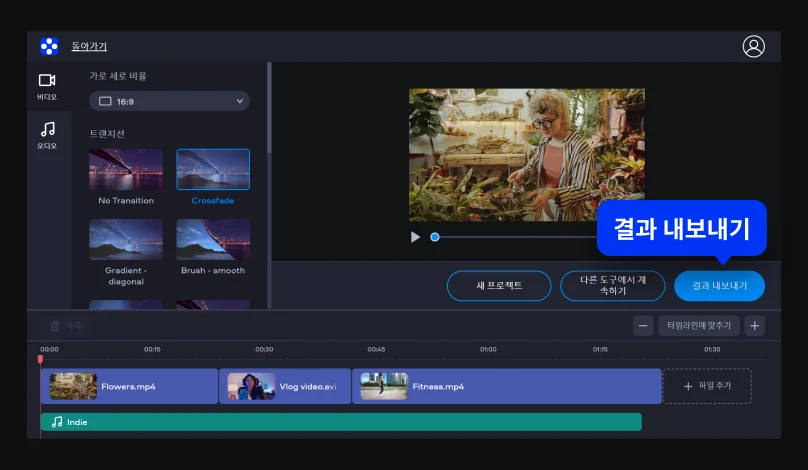Click 타임라인에 맞추기 fit button
The height and width of the screenshot is (470, 808).
(699, 326)
